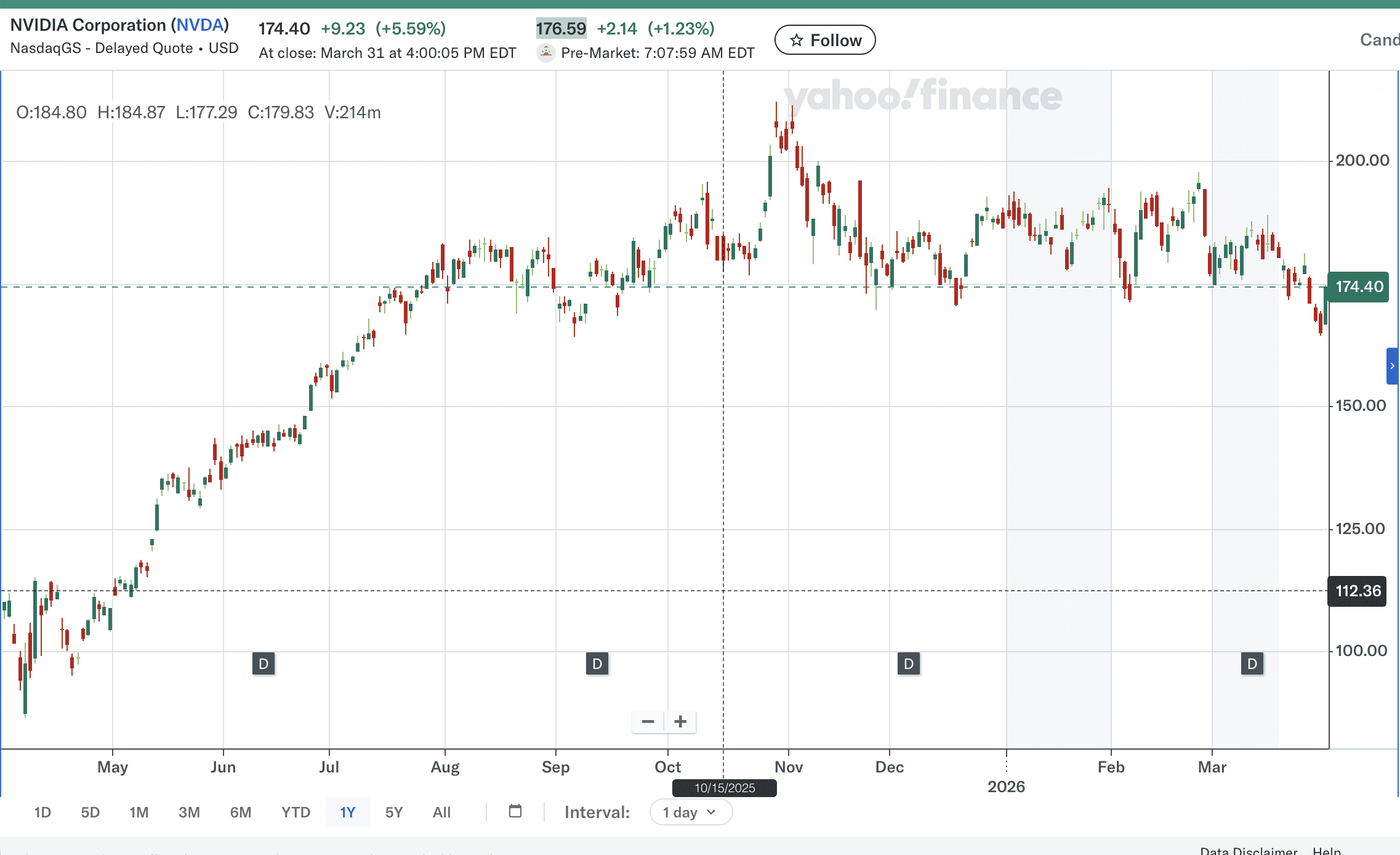
Task: Open the Interval 1 day dropdown
Action: coord(690,812)
